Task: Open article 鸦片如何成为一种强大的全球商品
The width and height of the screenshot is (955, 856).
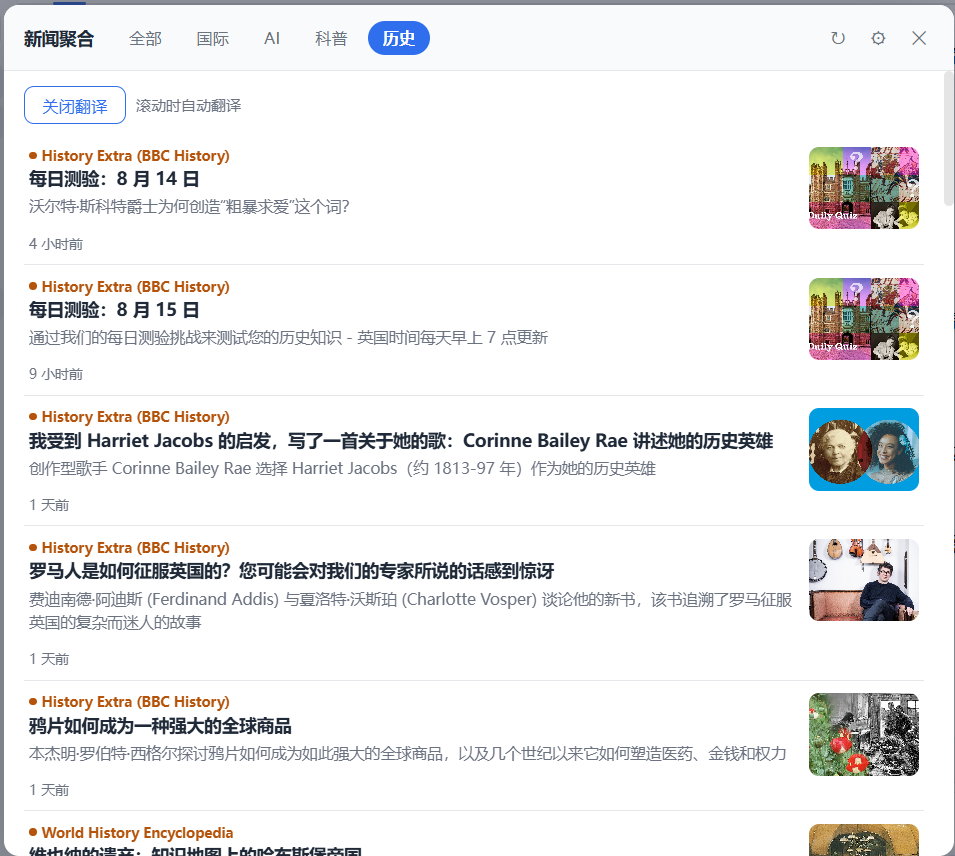Action: (160, 726)
